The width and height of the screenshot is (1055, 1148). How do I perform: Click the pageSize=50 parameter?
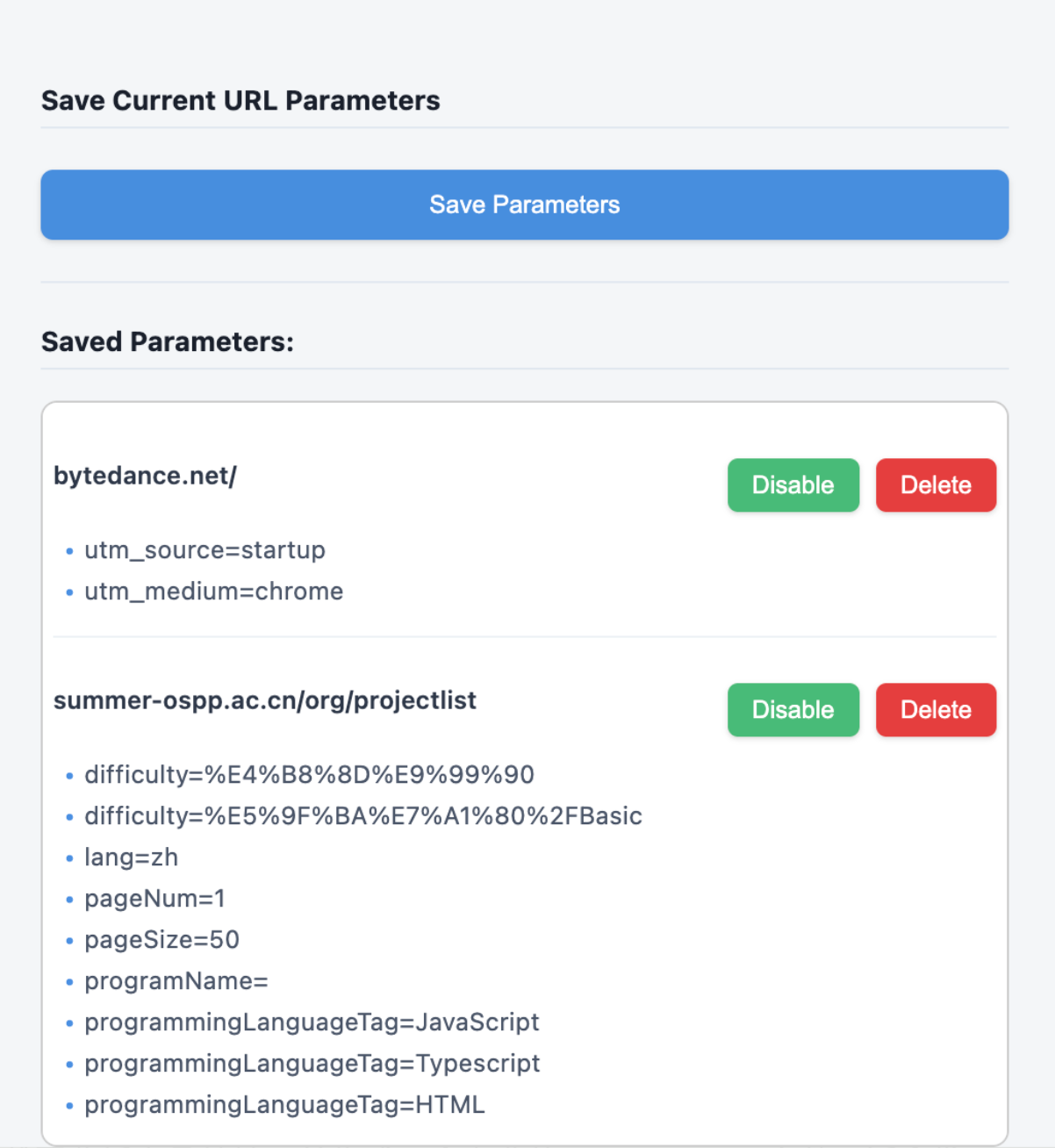point(161,940)
